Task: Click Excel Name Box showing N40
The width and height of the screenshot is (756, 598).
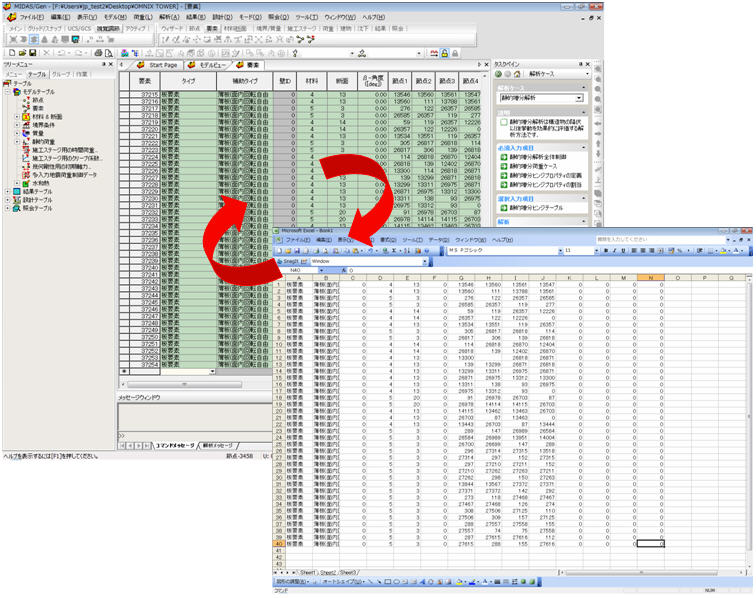Action: point(298,271)
